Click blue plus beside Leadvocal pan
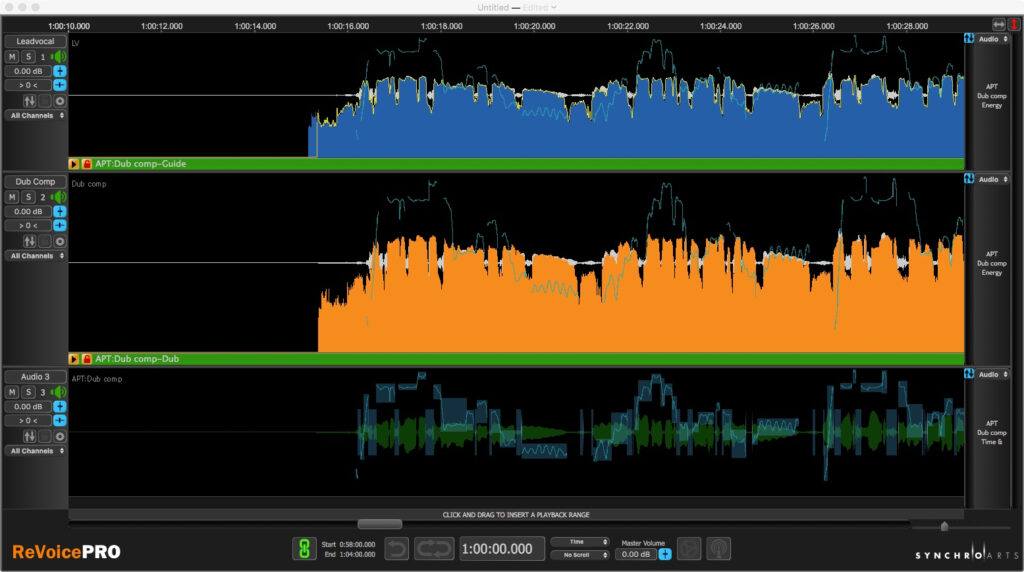 pos(59,85)
